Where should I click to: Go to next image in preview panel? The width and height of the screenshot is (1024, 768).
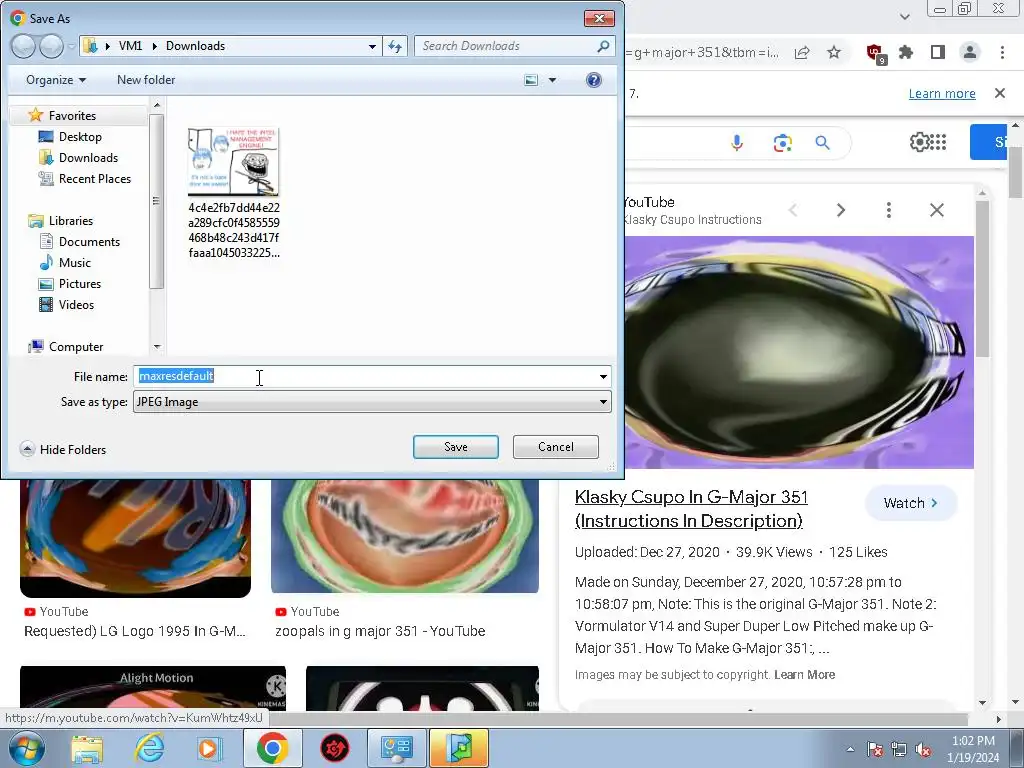pos(841,210)
